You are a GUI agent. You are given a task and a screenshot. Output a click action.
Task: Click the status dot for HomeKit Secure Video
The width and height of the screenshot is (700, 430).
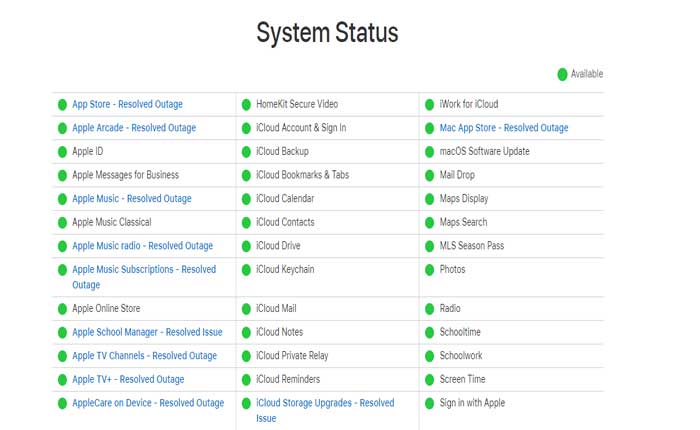pos(246,104)
